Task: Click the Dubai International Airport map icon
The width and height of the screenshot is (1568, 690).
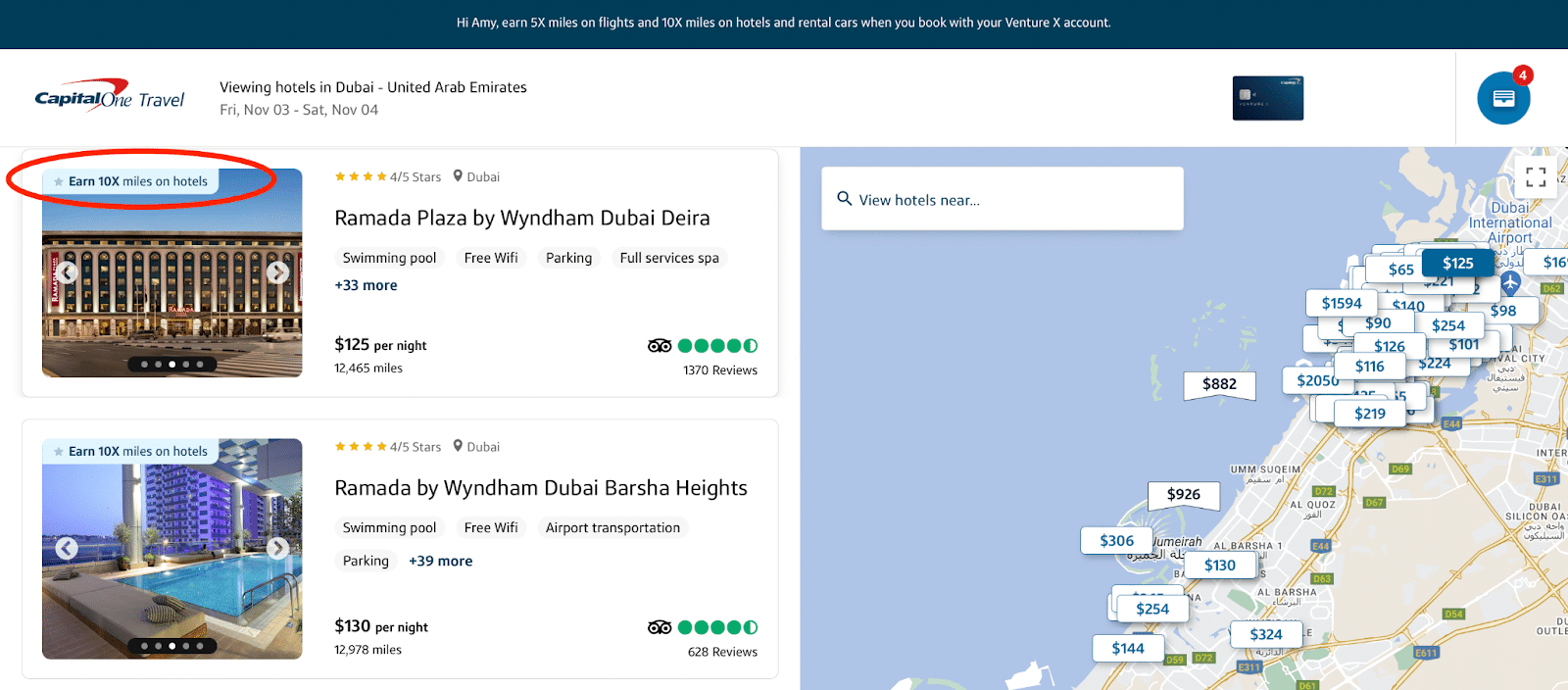Action: point(1510,283)
